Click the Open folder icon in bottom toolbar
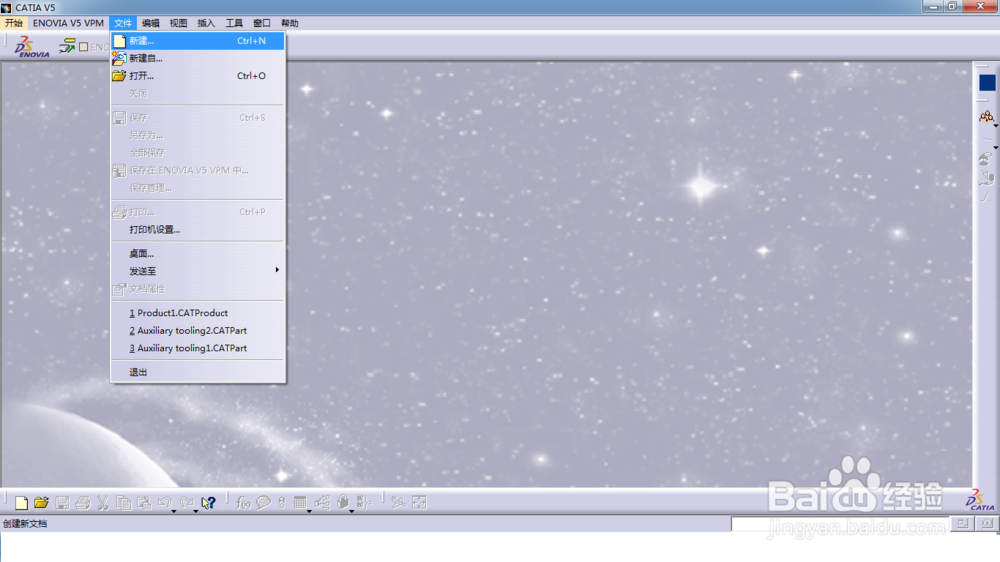Image resolution: width=1000 pixels, height=562 pixels. 41,503
